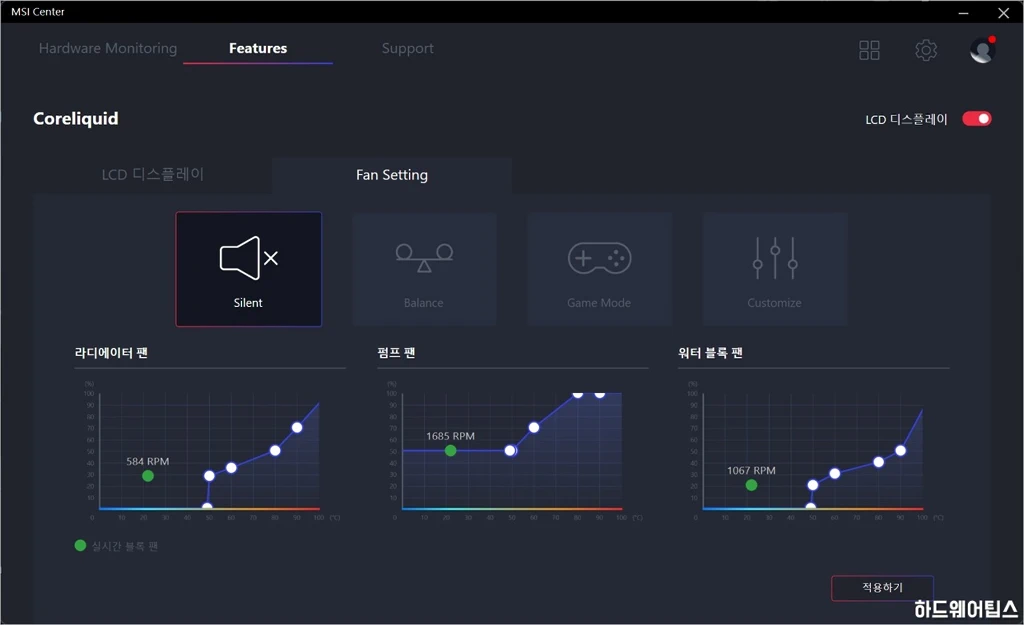This screenshot has width=1024, height=625.
Task: Select radiator fan curve point at 90°C
Action: [297, 428]
